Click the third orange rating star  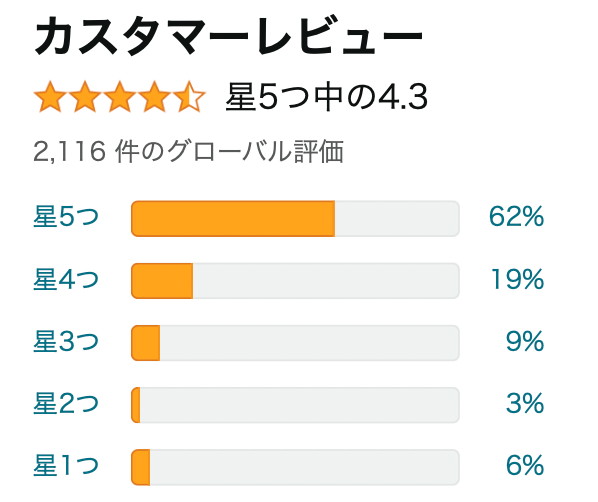point(119,97)
